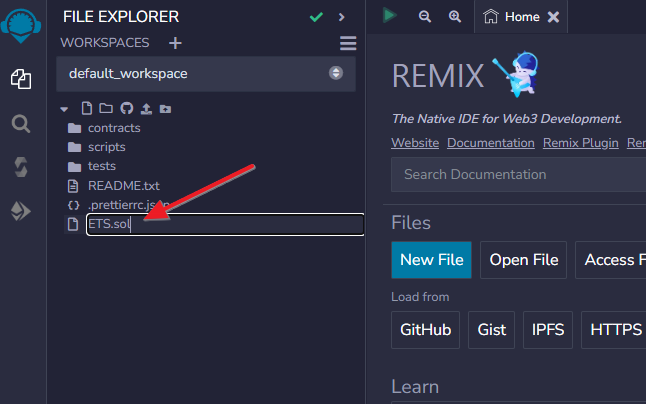The width and height of the screenshot is (646, 404).
Task: Zoom out the editor font
Action: click(424, 16)
